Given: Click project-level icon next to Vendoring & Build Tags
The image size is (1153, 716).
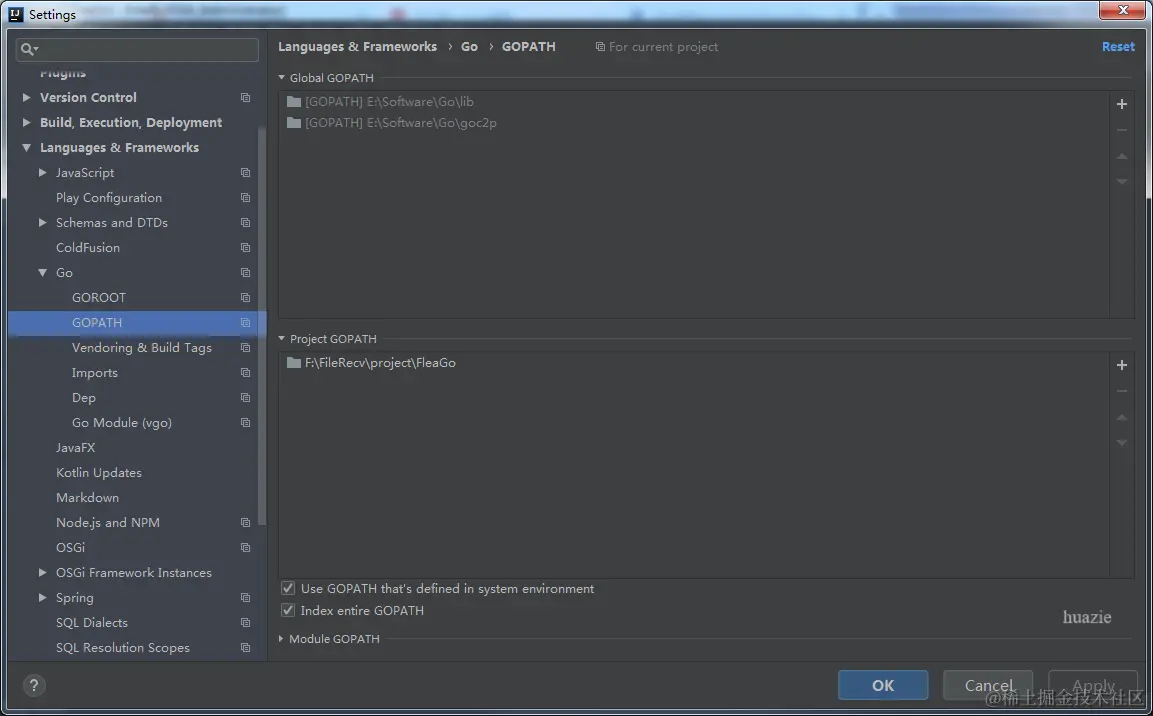Looking at the screenshot, I should pyautogui.click(x=246, y=348).
